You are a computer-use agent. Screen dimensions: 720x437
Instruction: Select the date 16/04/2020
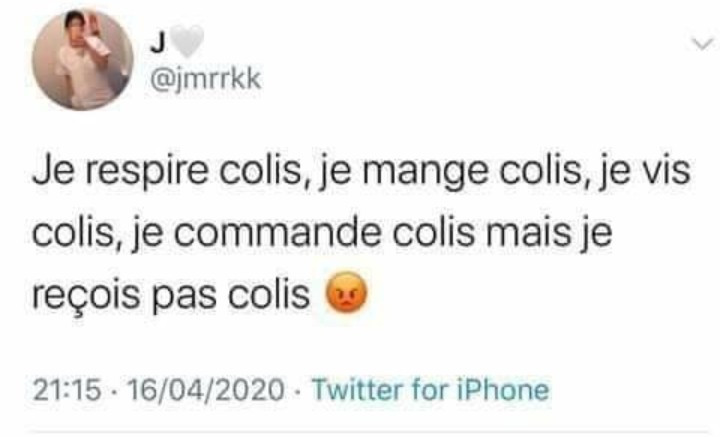[x=206, y=390]
